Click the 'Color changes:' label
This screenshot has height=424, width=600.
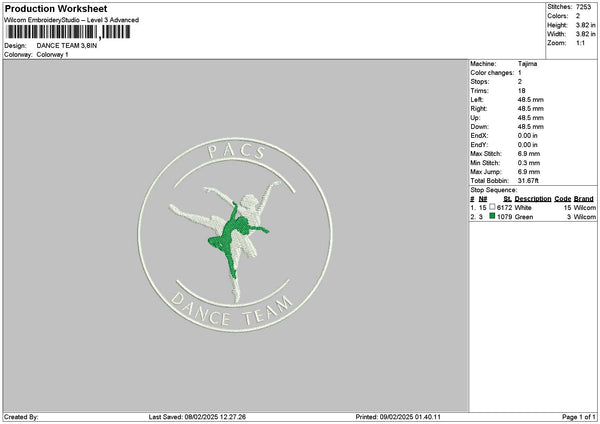click(492, 73)
